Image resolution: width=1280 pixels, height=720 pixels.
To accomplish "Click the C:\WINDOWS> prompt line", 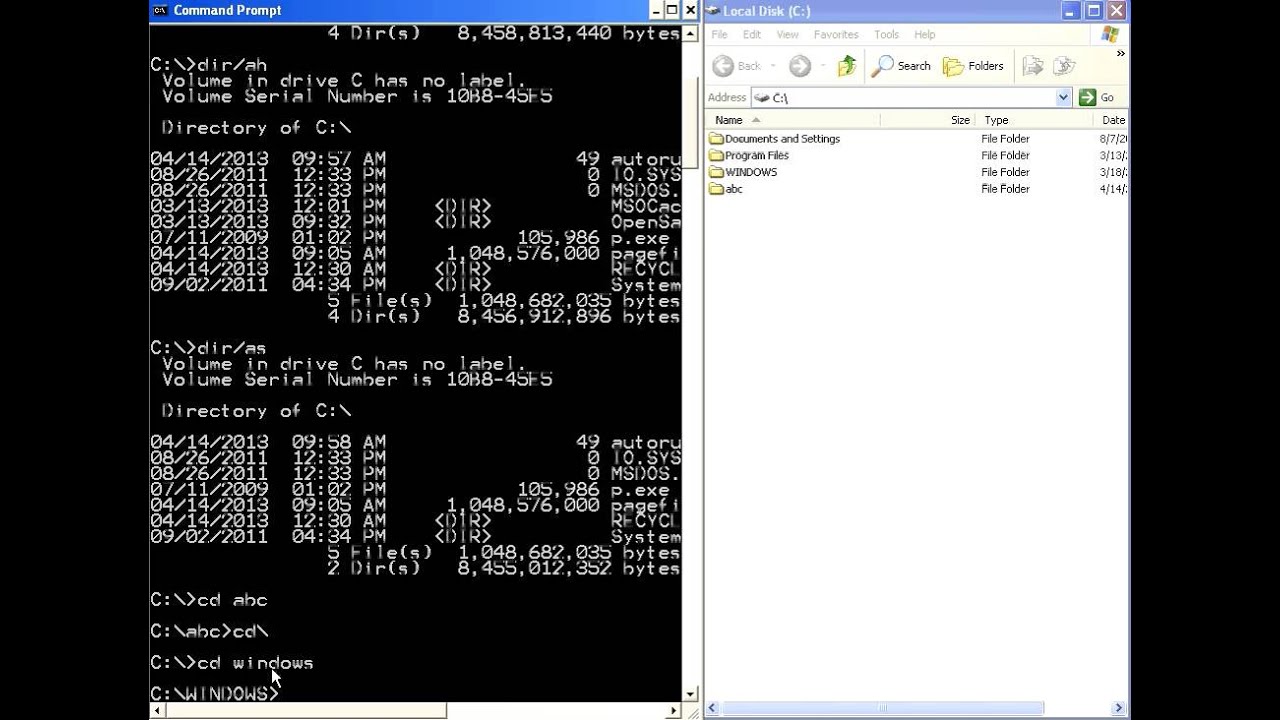I will pos(215,694).
